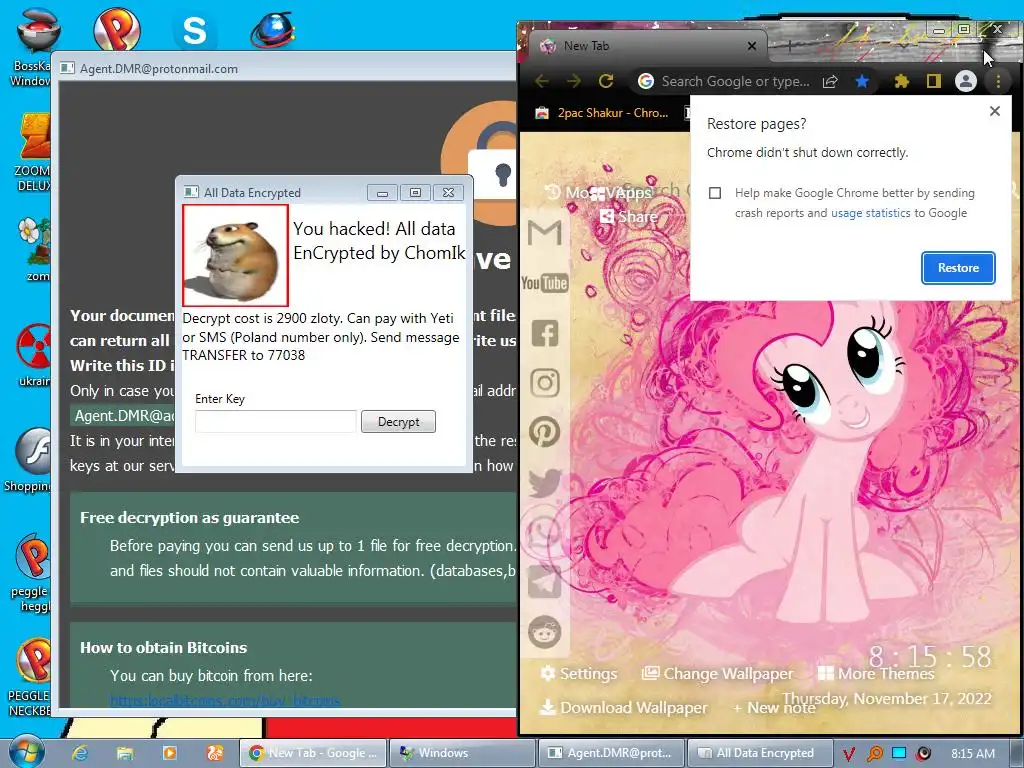Click the Restore button
This screenshot has height=768, width=1024.
958,268
